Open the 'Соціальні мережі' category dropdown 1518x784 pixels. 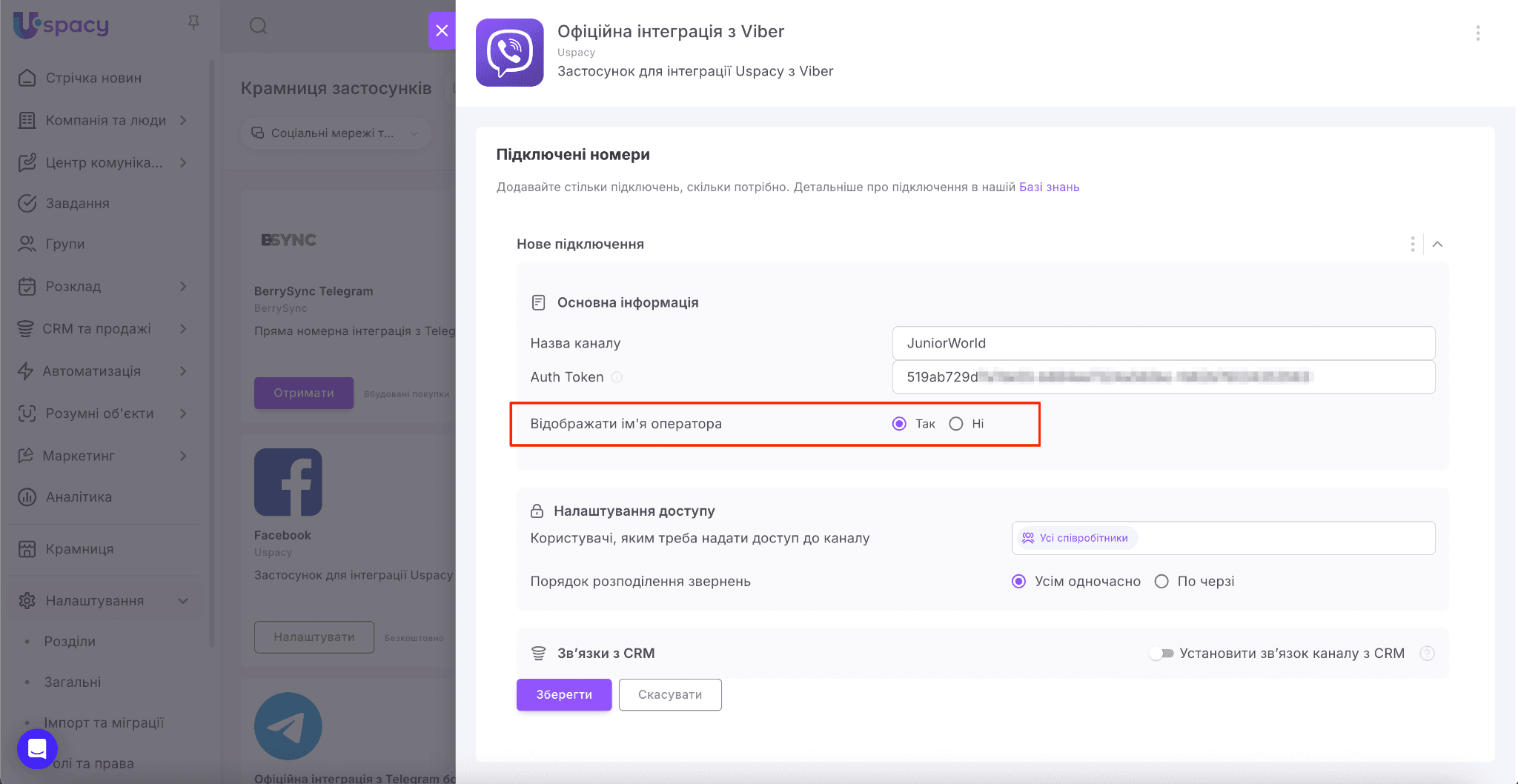click(335, 133)
